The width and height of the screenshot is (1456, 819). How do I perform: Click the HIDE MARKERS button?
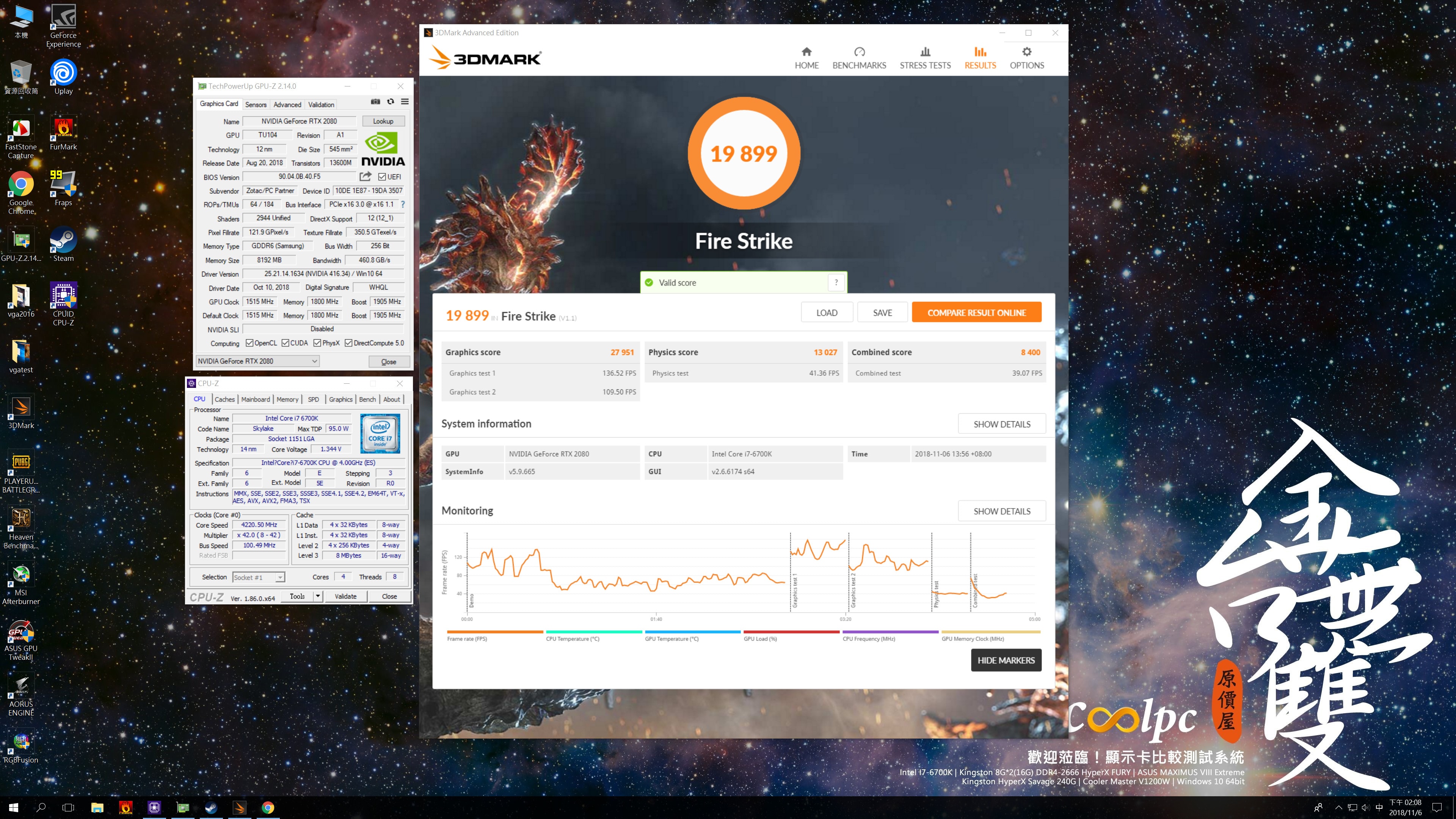coord(1006,660)
